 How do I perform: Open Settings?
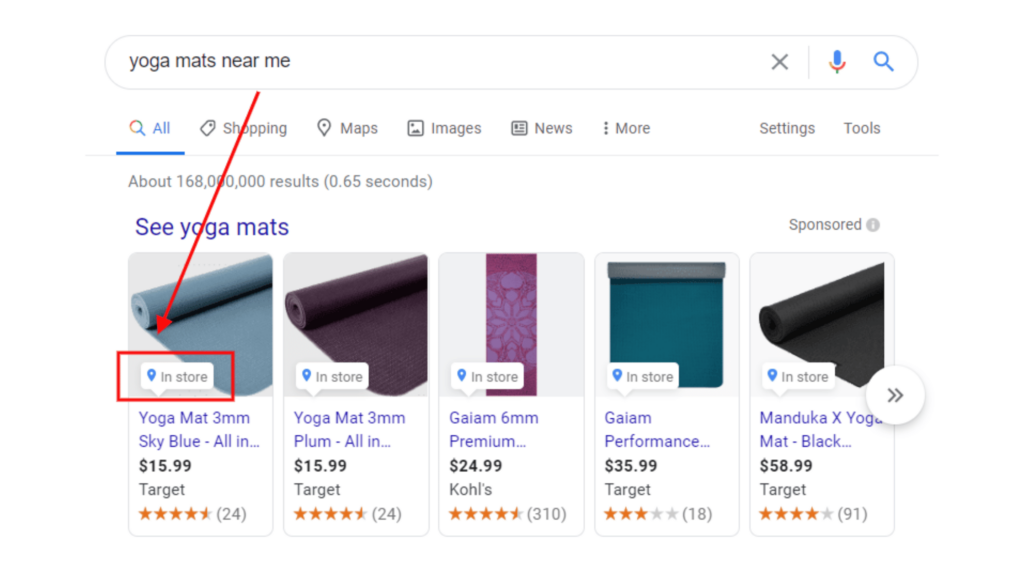tap(787, 128)
